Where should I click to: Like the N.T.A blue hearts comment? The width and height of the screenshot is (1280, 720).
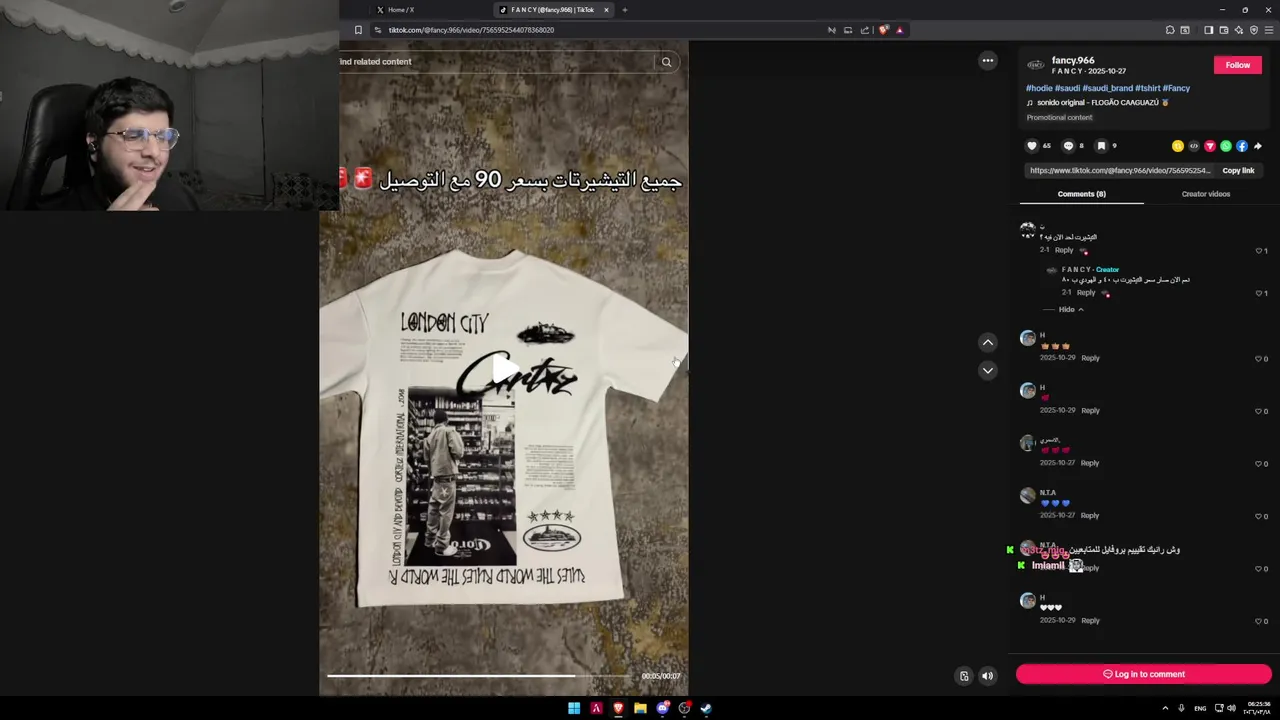[1259, 516]
